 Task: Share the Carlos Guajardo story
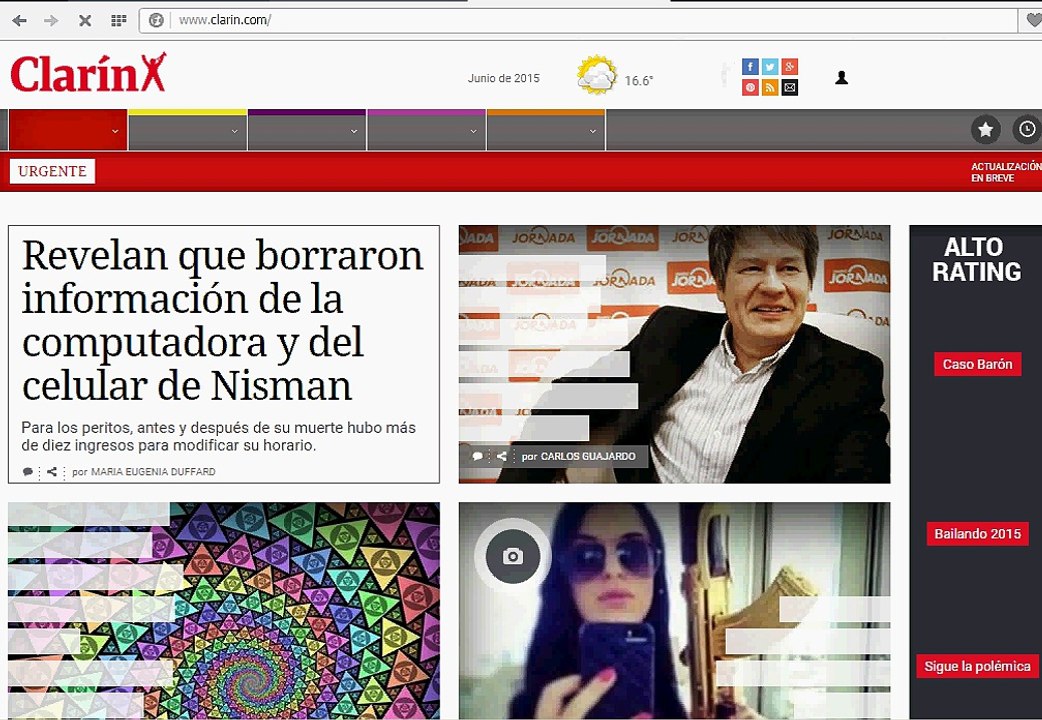[502, 456]
